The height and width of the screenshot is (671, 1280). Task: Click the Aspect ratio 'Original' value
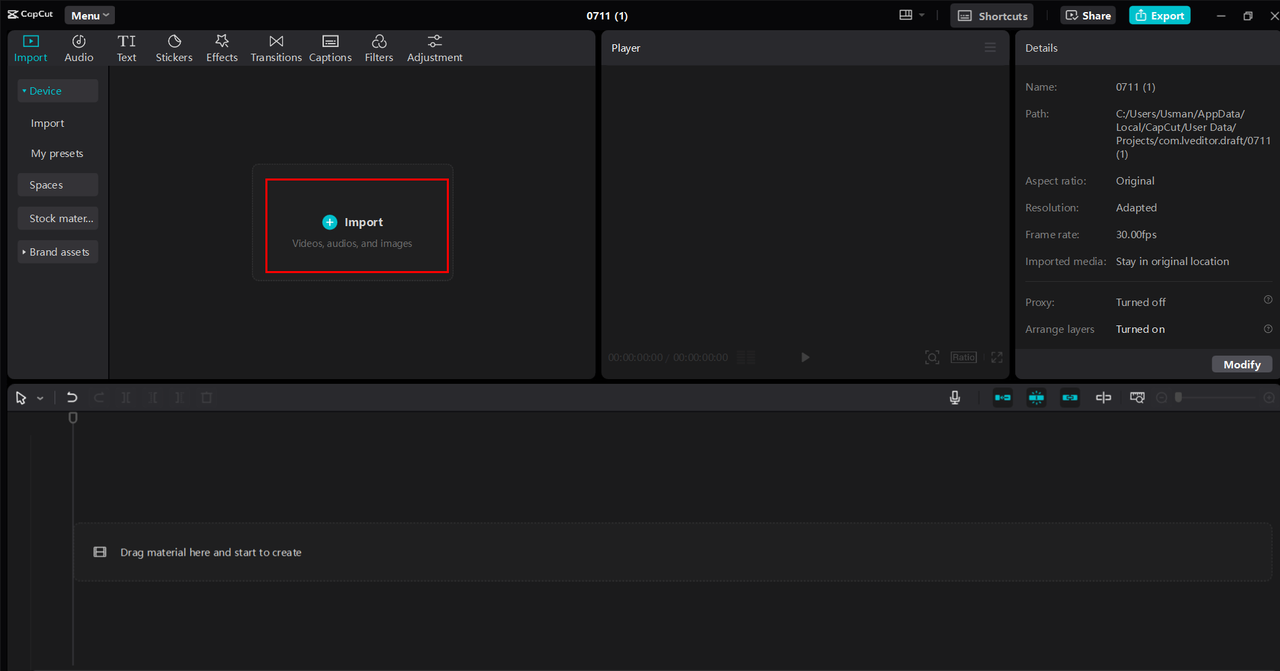[x=1135, y=181]
